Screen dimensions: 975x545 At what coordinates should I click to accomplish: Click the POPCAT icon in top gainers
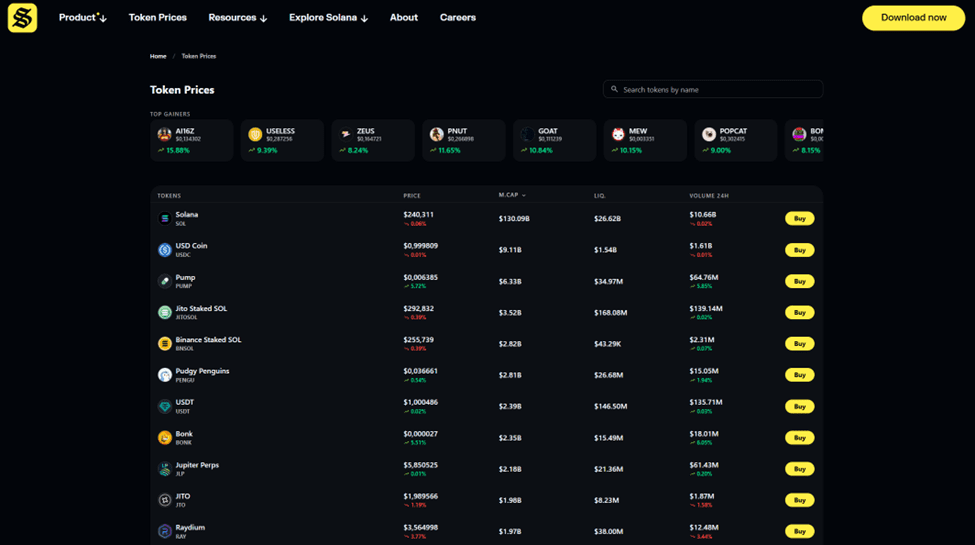[709, 134]
